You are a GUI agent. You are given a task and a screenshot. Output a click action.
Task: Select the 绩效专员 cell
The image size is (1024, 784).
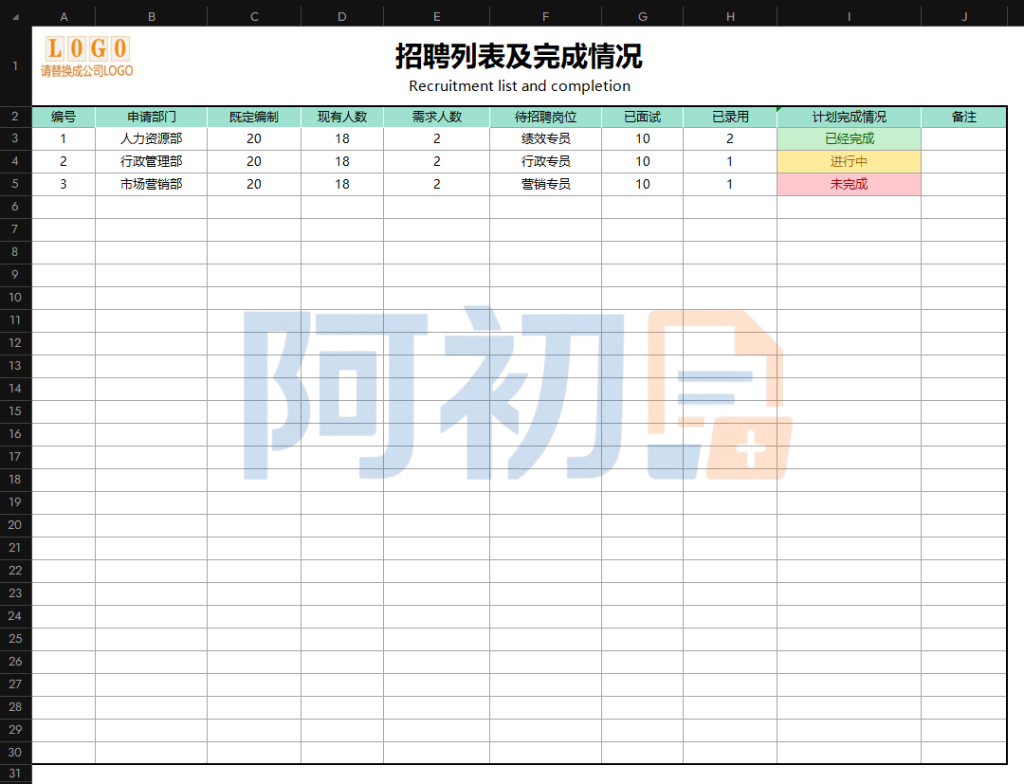pyautogui.click(x=545, y=139)
